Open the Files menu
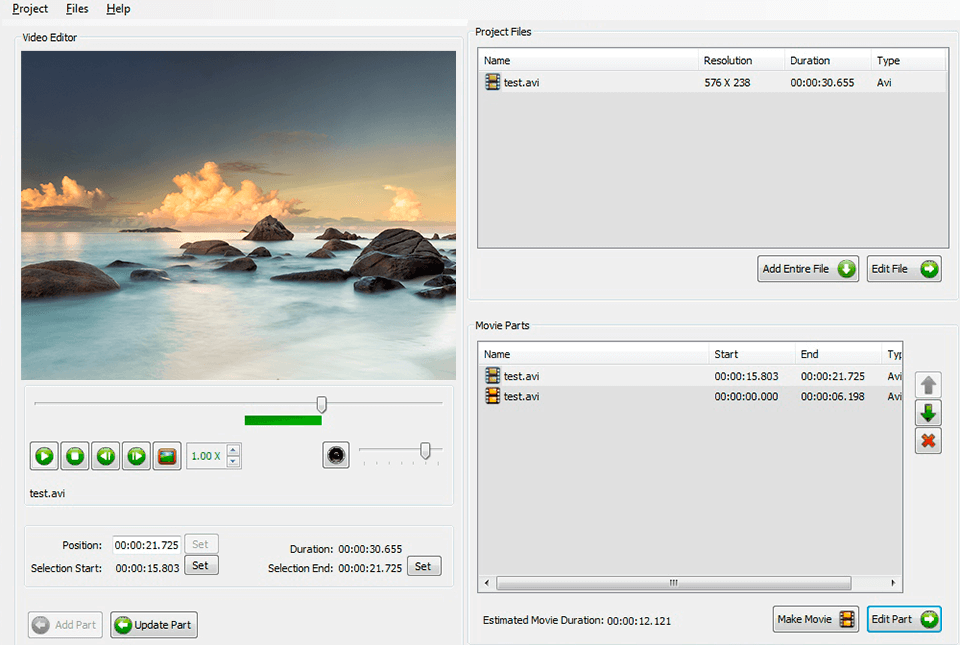960x645 pixels. (77, 9)
